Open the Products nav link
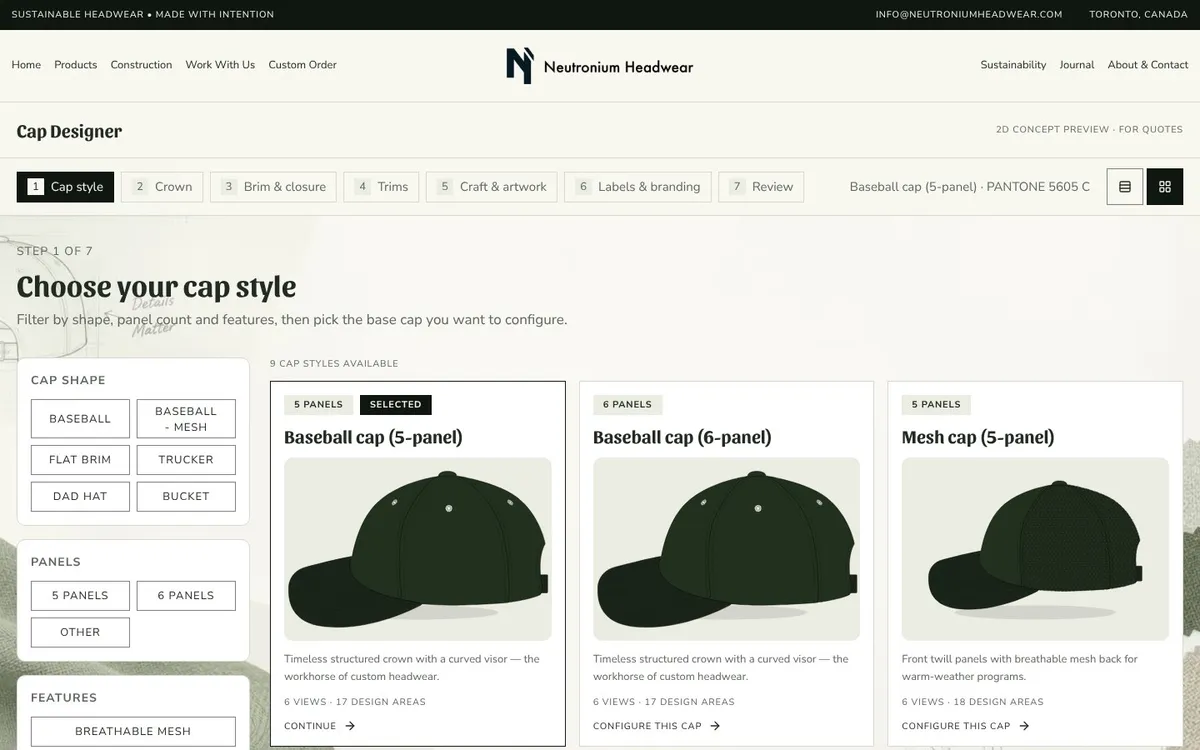The height and width of the screenshot is (750, 1200). (x=76, y=65)
